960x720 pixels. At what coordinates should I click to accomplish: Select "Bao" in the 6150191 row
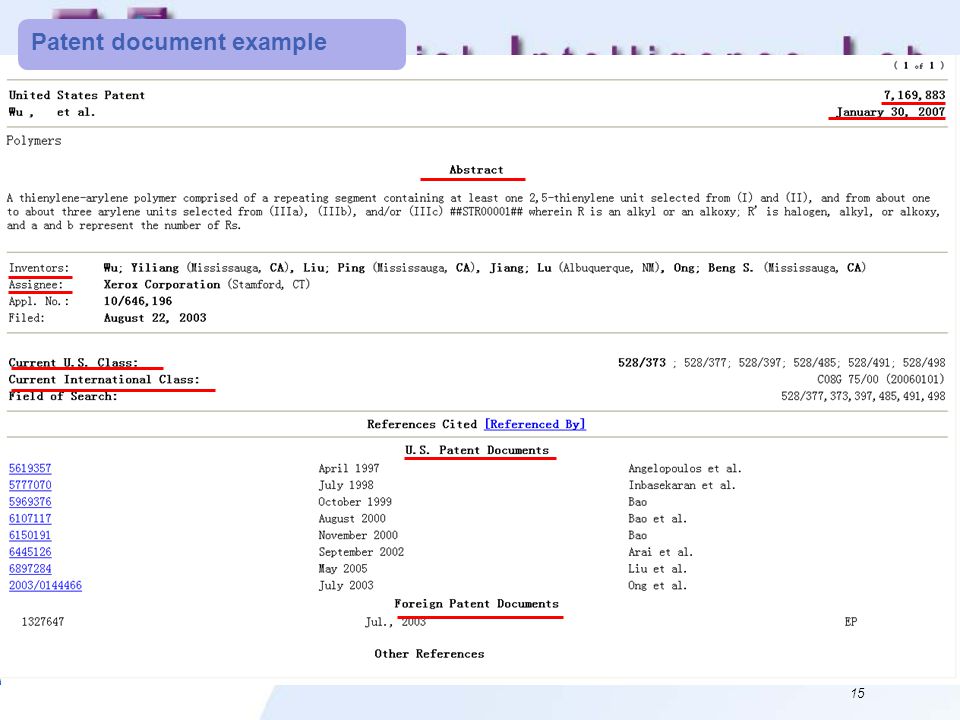pyautogui.click(x=638, y=535)
